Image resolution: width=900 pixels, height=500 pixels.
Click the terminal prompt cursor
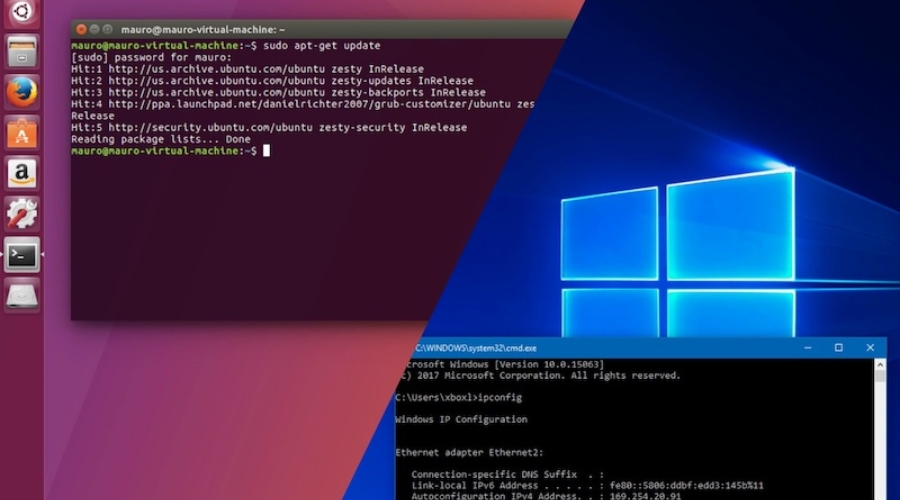click(266, 151)
